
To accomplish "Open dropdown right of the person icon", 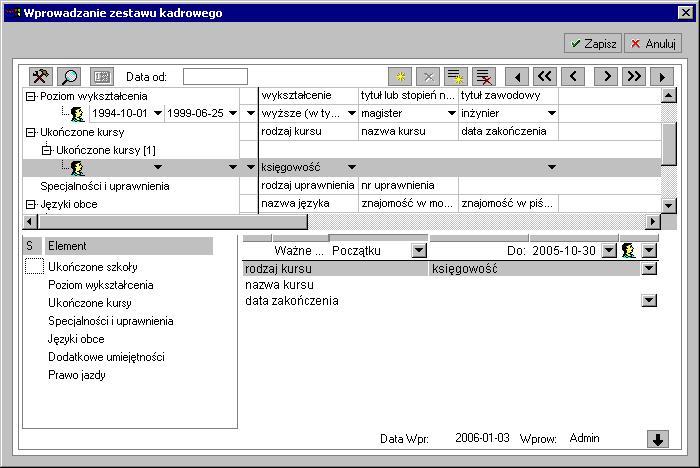I will (x=649, y=251).
